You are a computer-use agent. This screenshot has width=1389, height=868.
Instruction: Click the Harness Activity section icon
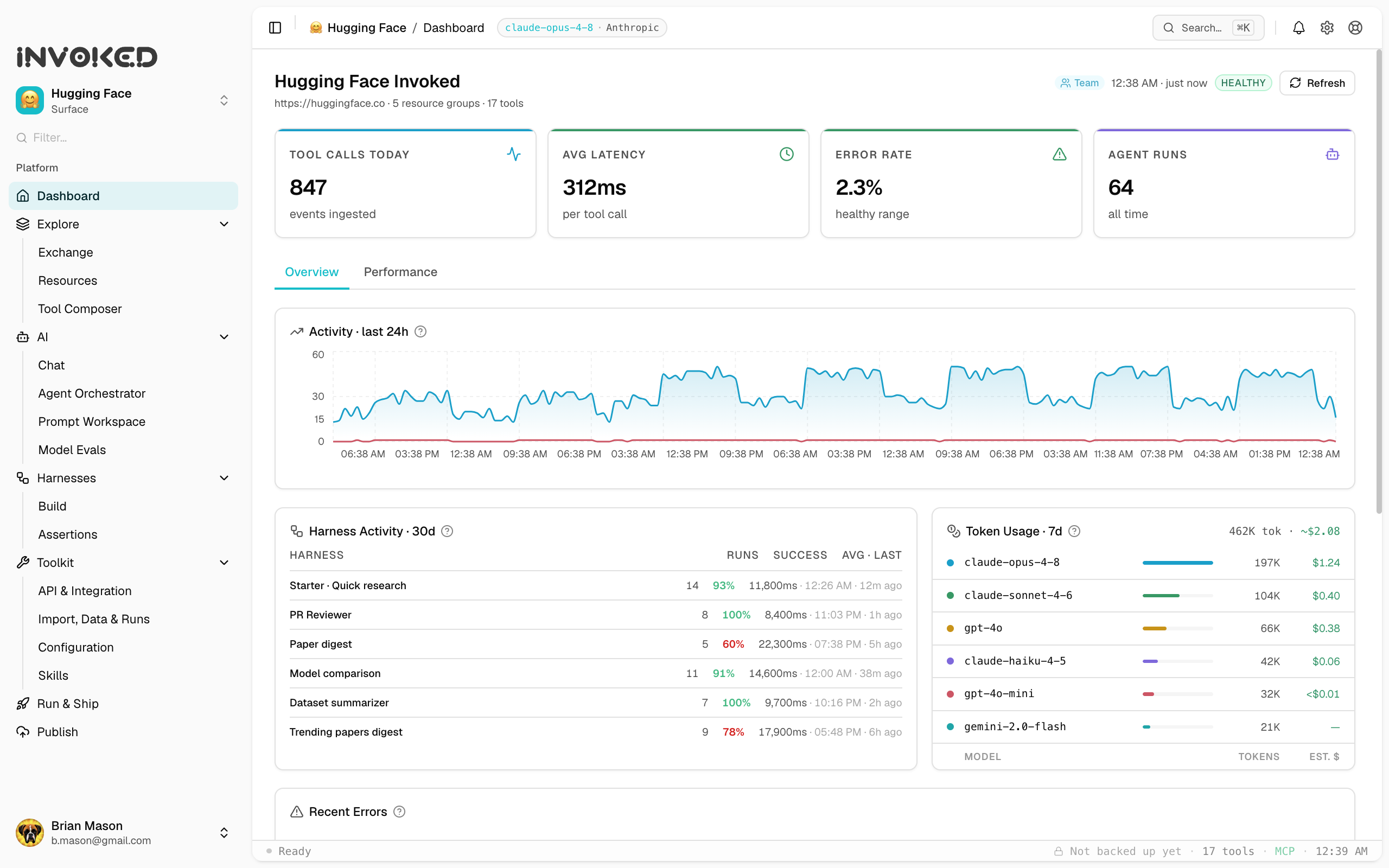click(297, 532)
